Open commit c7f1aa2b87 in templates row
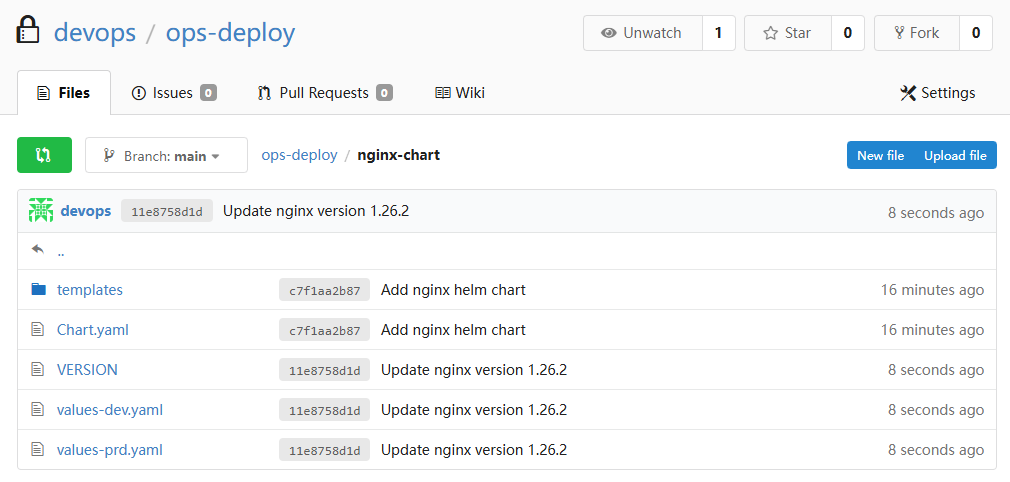Screen dimensions: 1010x482 pyautogui.click(x=325, y=290)
